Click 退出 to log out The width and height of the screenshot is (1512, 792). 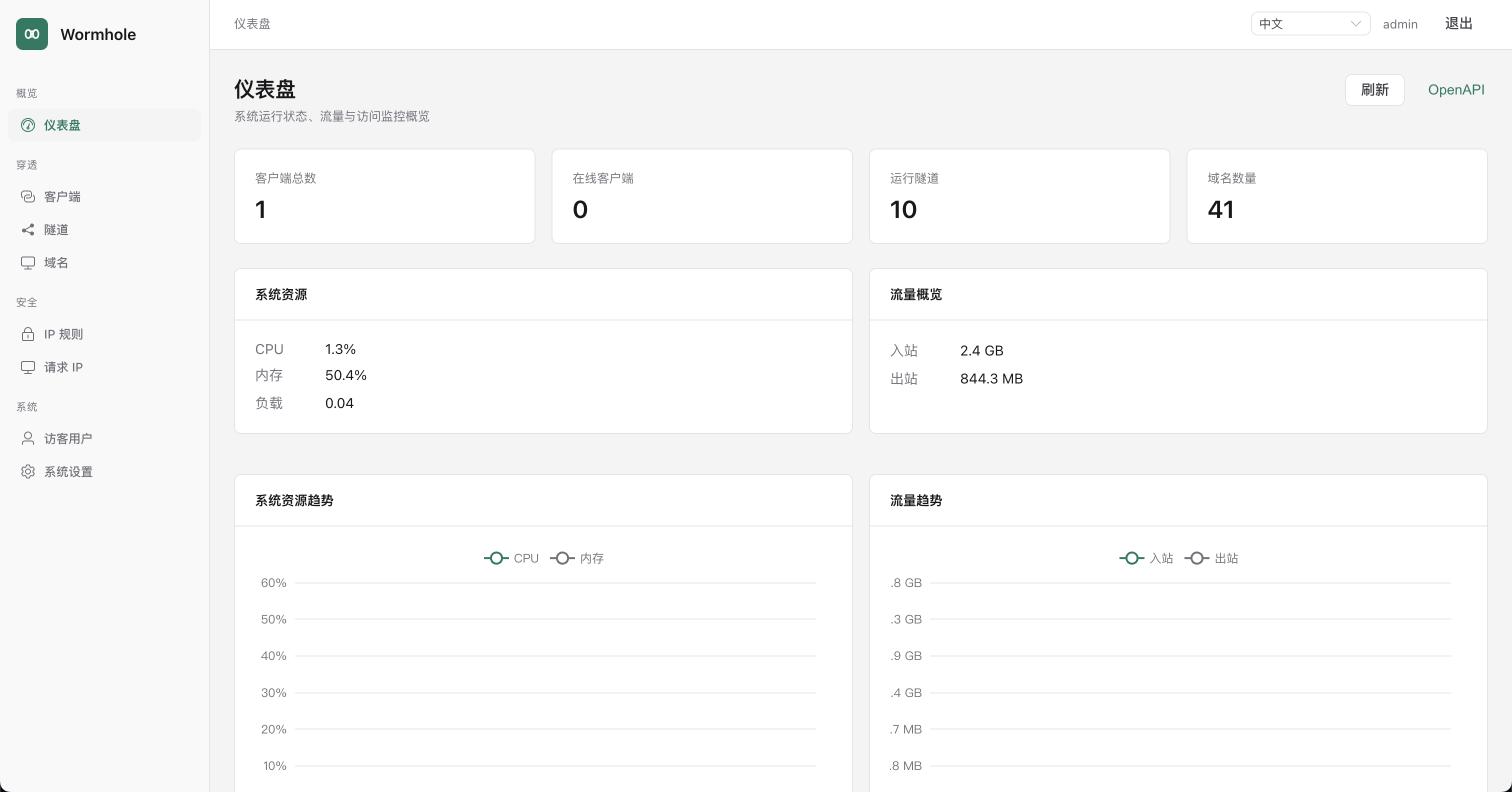[1458, 23]
